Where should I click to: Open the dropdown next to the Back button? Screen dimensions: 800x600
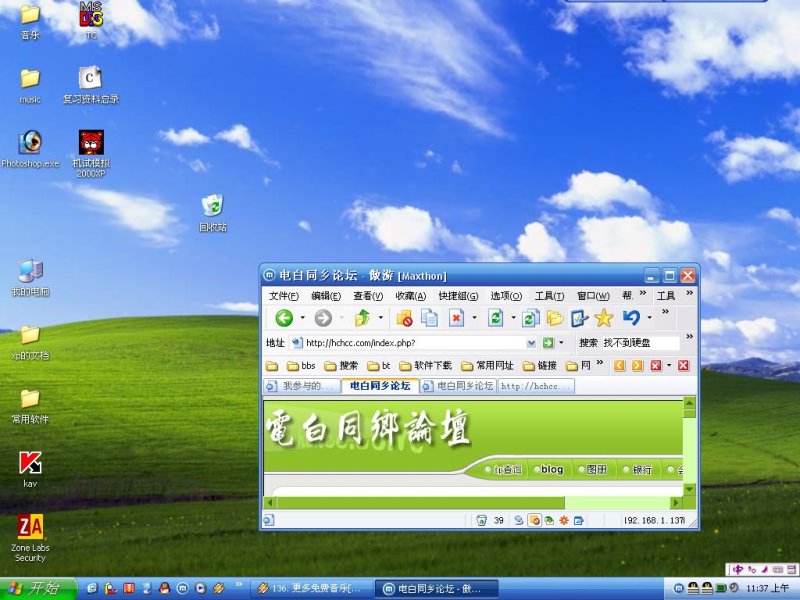302,318
